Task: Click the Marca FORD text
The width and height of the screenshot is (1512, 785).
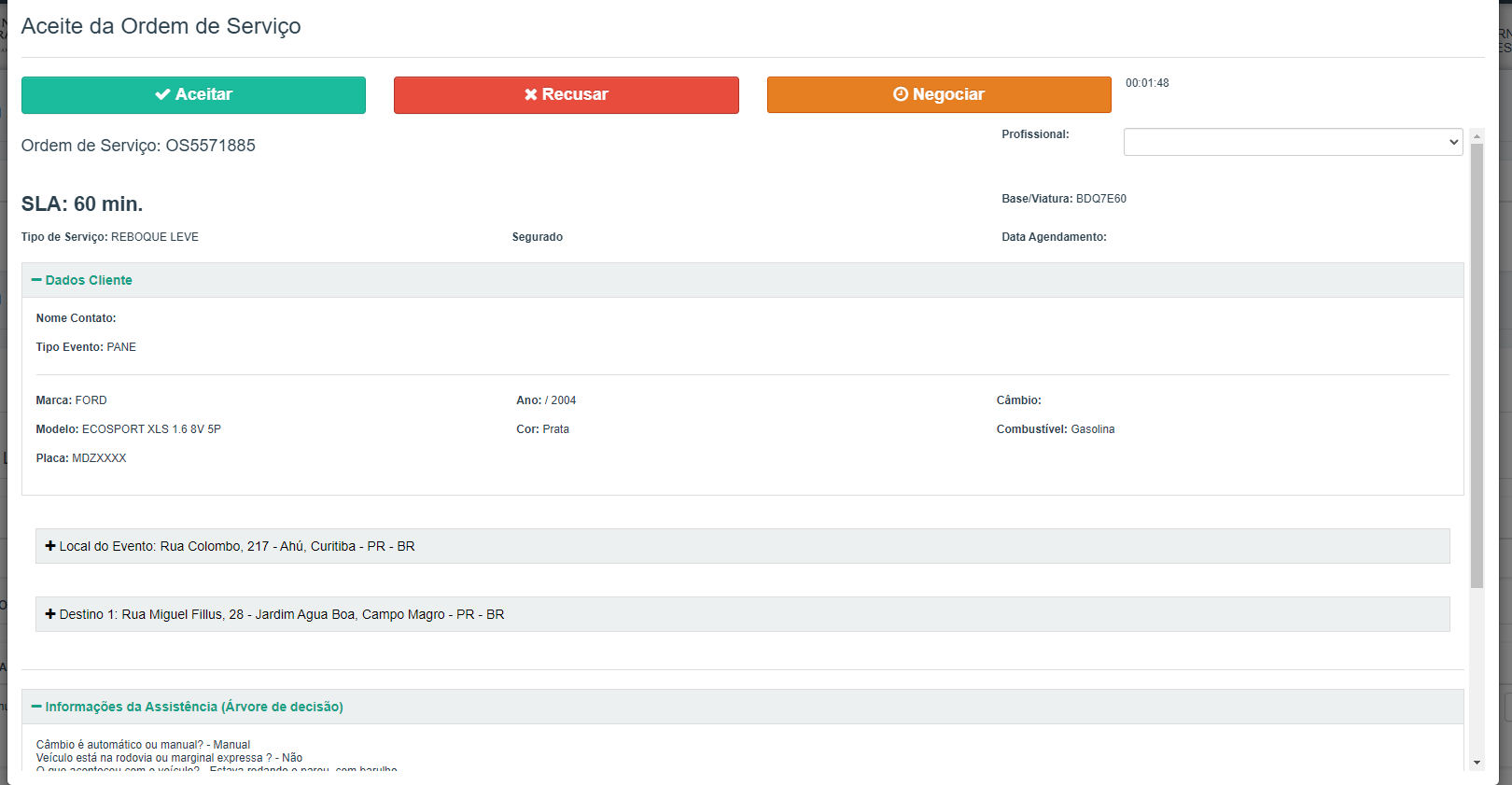Action: tap(72, 400)
